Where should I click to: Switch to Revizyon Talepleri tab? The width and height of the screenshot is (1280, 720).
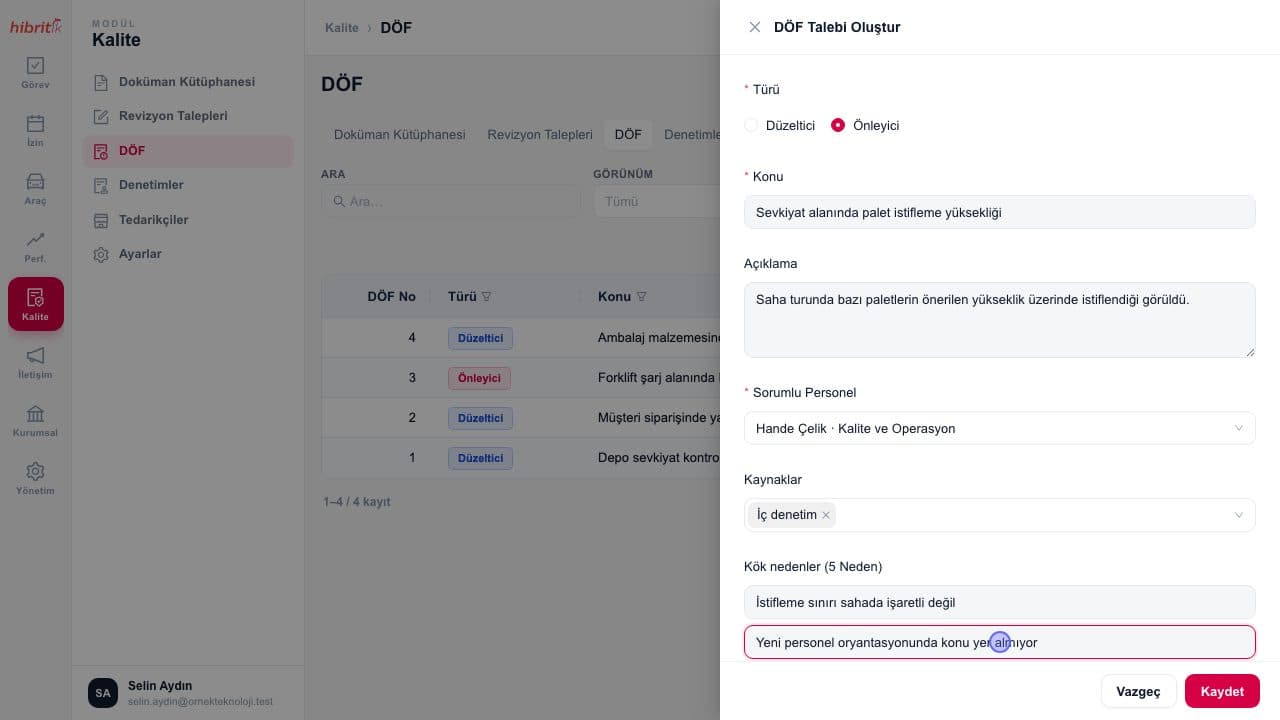click(x=540, y=134)
